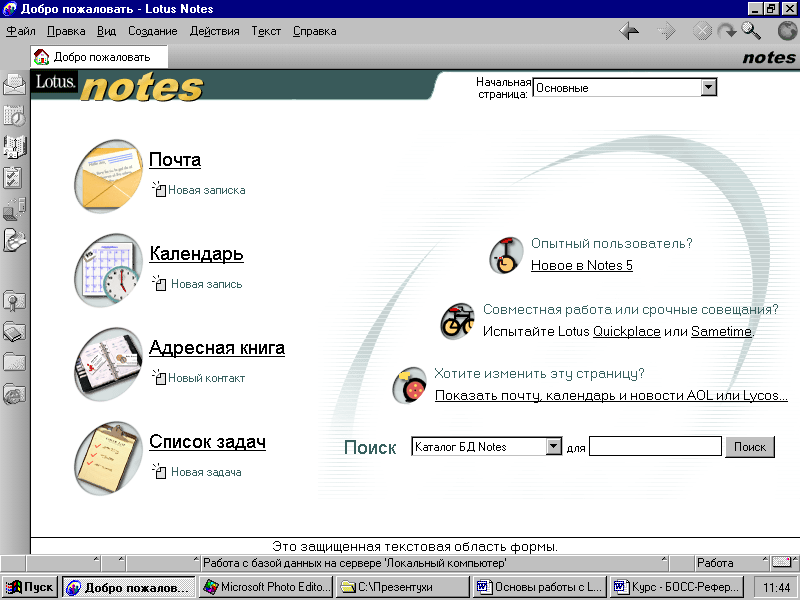Viewport: 800px width, 600px height.
Task: Open the Internet bookmarks globe folder icon
Action: (14, 394)
